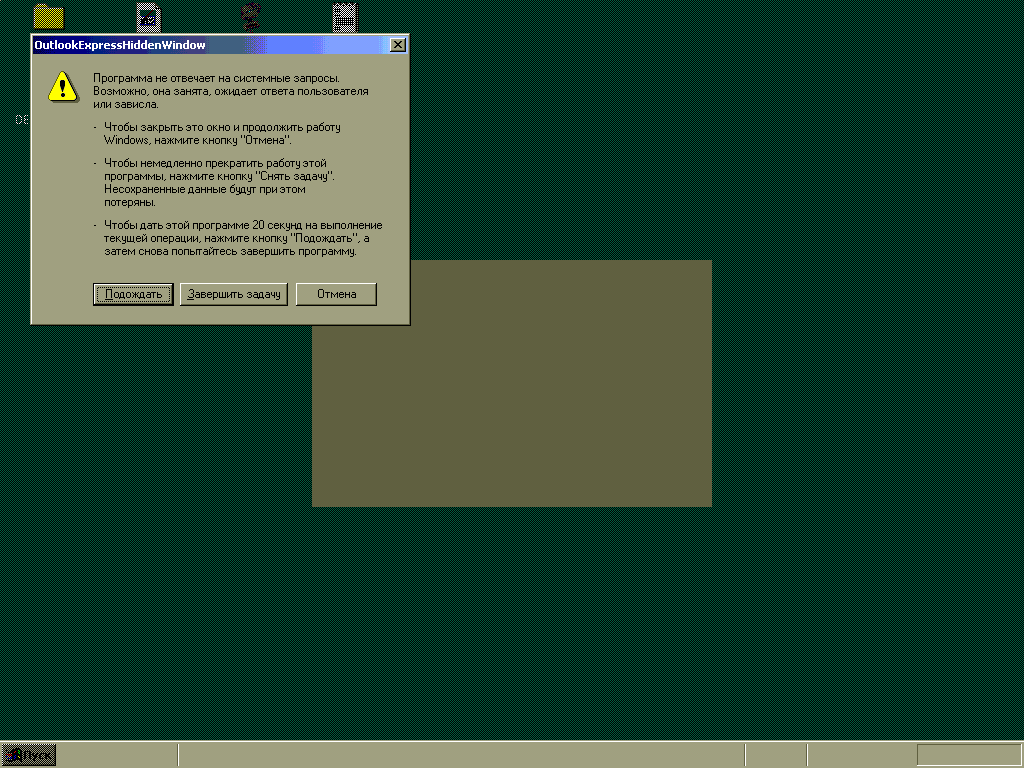Image resolution: width=1024 pixels, height=768 pixels.
Task: Select the document icon with checkmark on desktop
Action: point(149,17)
